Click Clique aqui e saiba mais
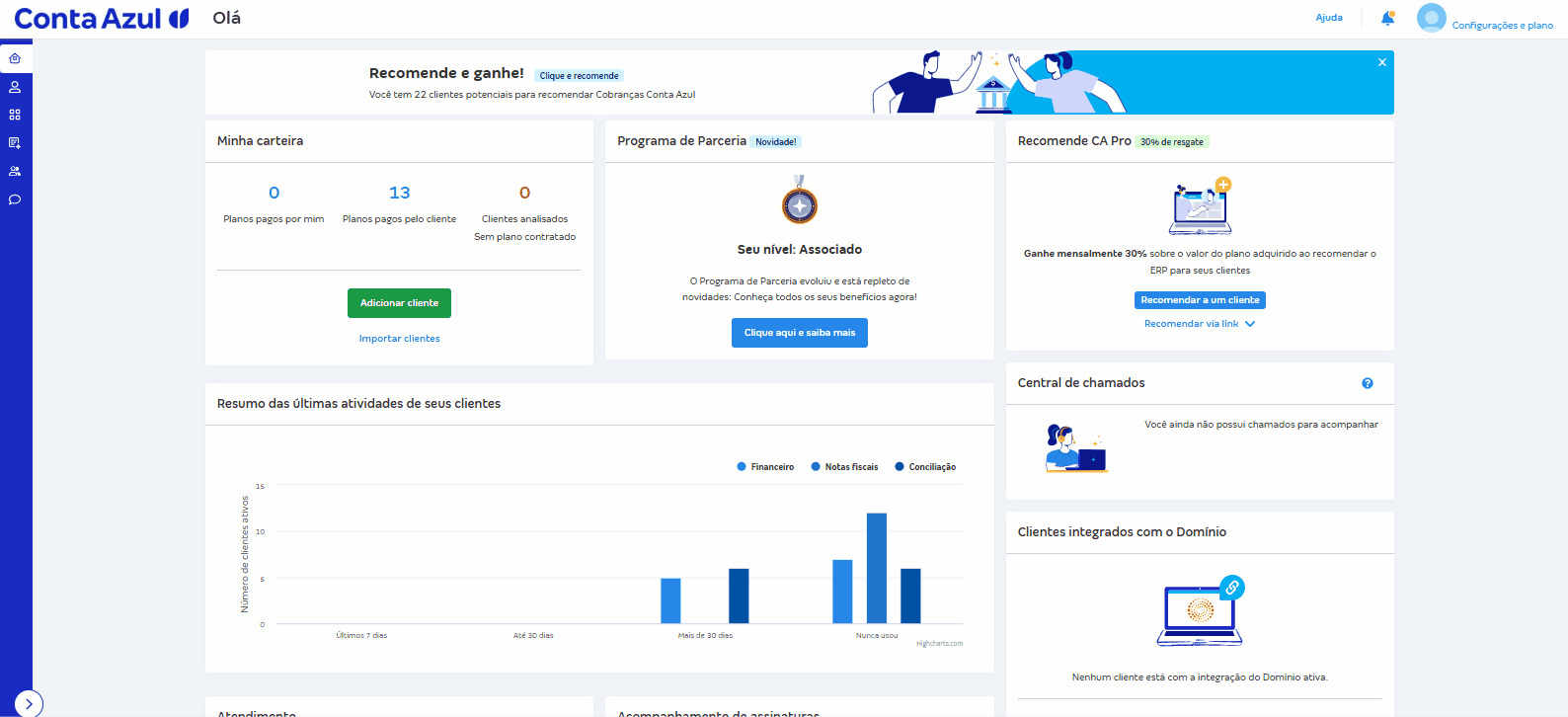Image resolution: width=1568 pixels, height=717 pixels. [x=800, y=333]
